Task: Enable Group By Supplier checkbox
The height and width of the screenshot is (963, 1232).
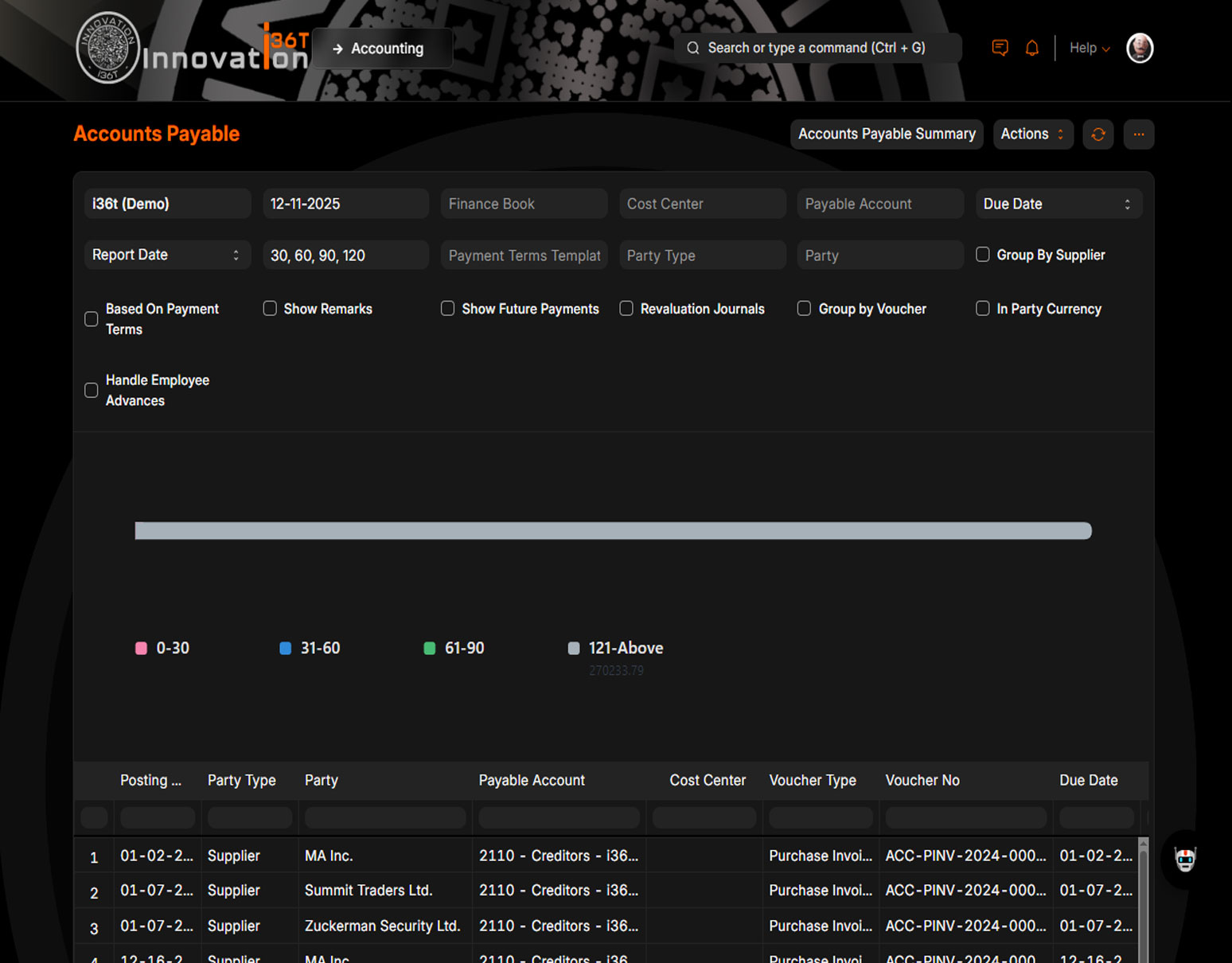Action: pos(983,255)
